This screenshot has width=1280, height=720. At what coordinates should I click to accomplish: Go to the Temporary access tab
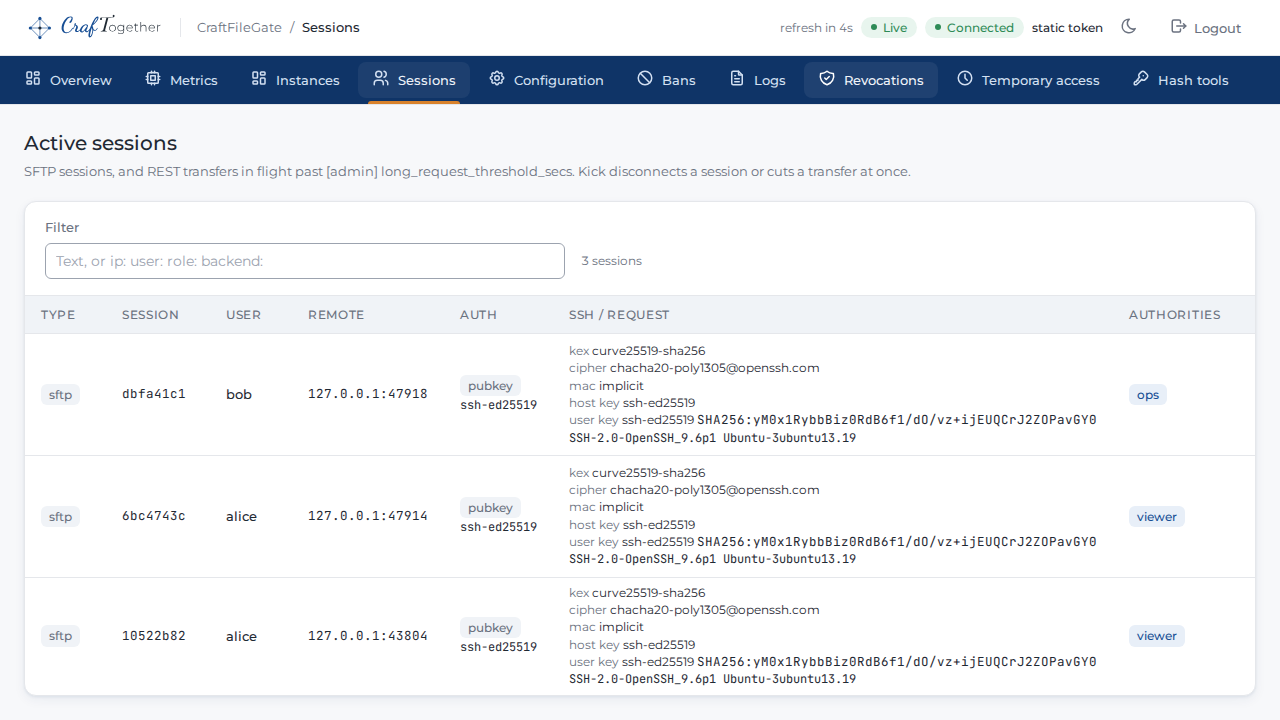1028,80
